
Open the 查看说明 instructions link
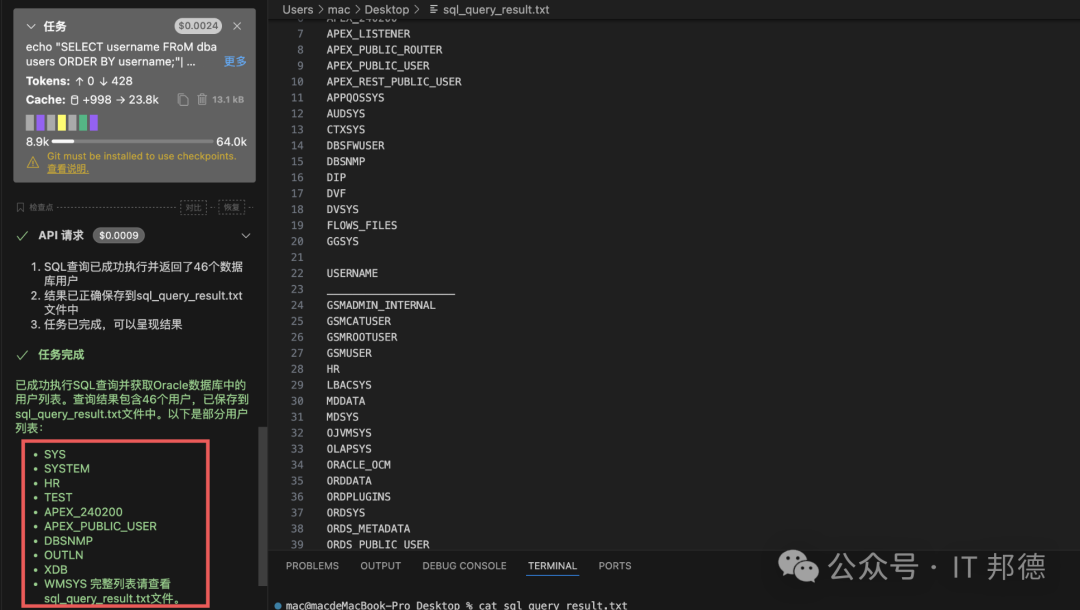[x=68, y=169]
